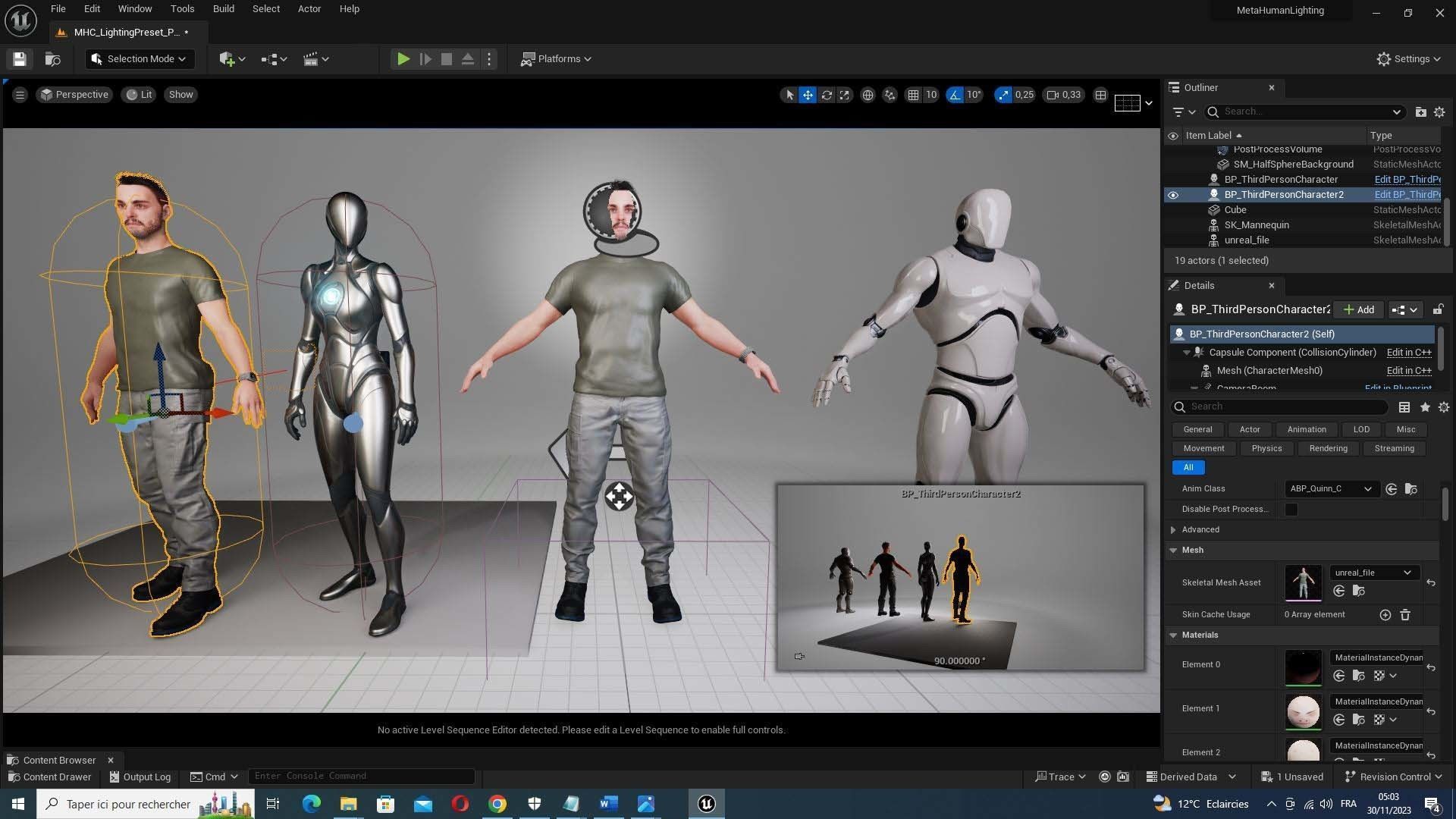The width and height of the screenshot is (1456, 819).
Task: Open the Build menu
Action: point(223,9)
